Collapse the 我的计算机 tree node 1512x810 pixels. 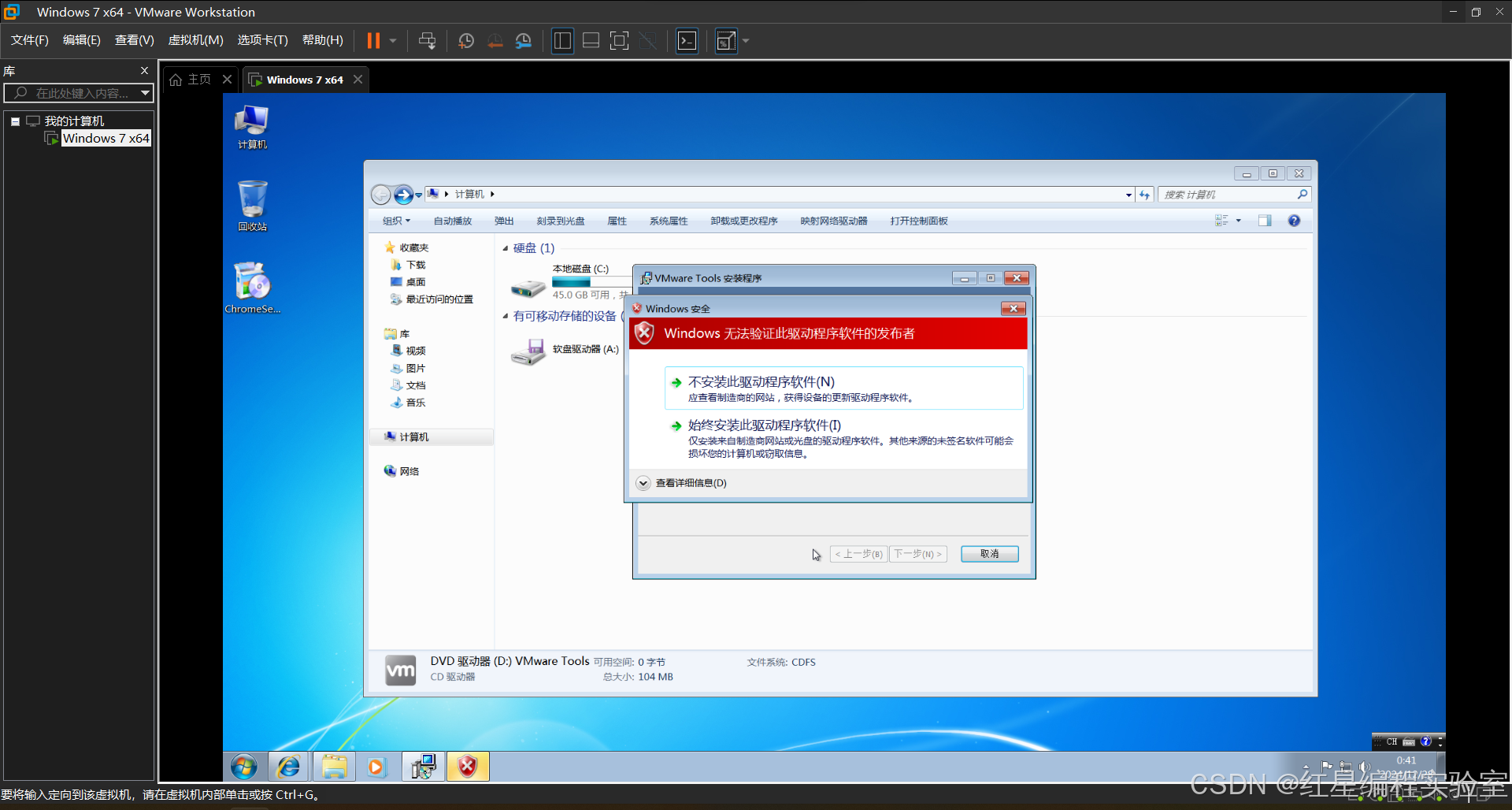(x=15, y=121)
